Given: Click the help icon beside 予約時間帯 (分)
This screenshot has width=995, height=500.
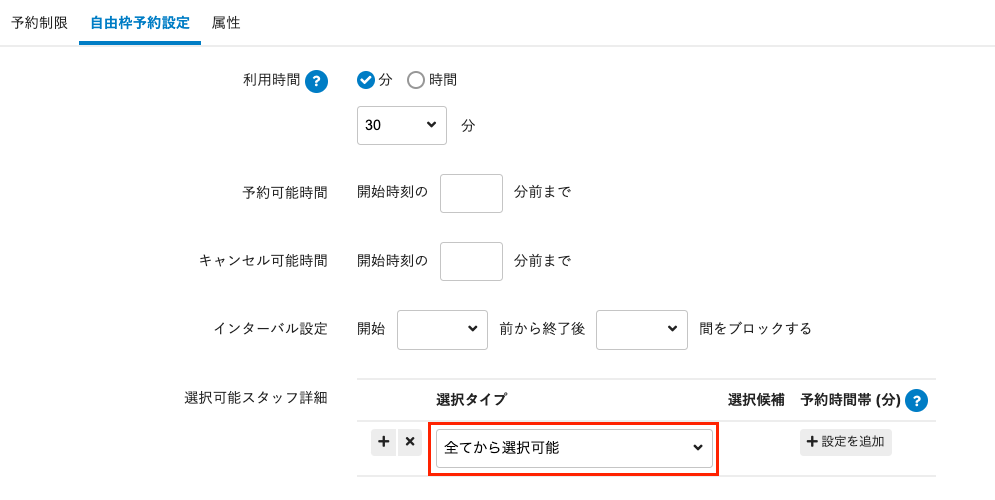Looking at the screenshot, I should pyautogui.click(x=916, y=401).
